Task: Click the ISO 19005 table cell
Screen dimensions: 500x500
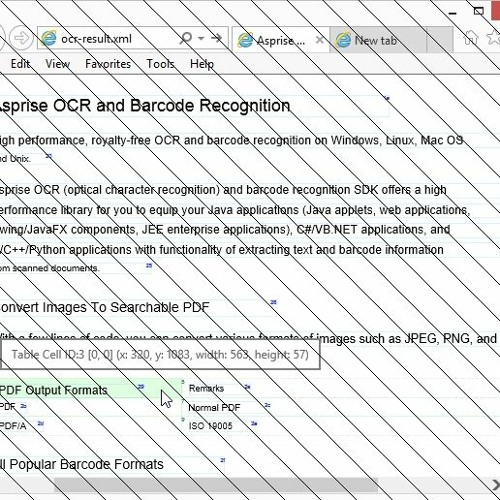Action: coord(210,426)
